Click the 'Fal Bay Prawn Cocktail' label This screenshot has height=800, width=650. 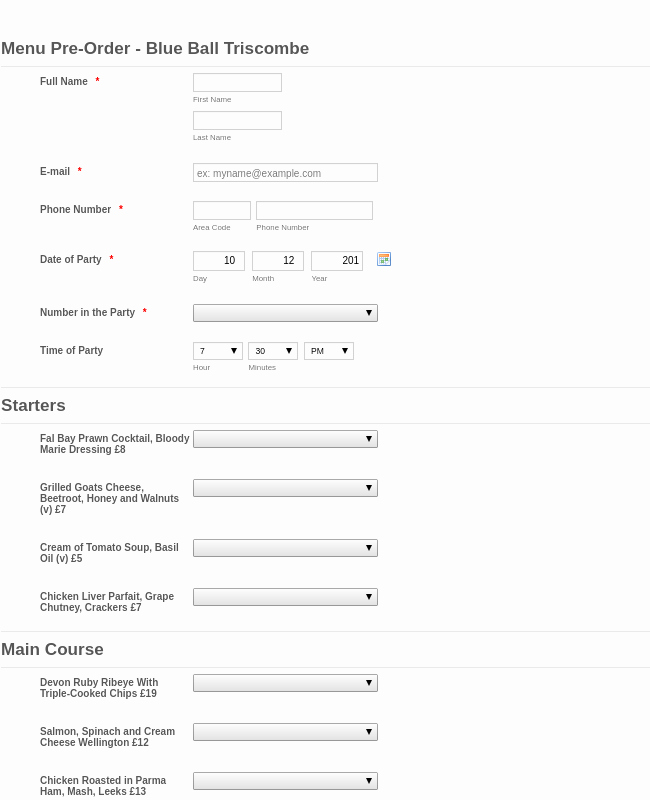click(115, 444)
